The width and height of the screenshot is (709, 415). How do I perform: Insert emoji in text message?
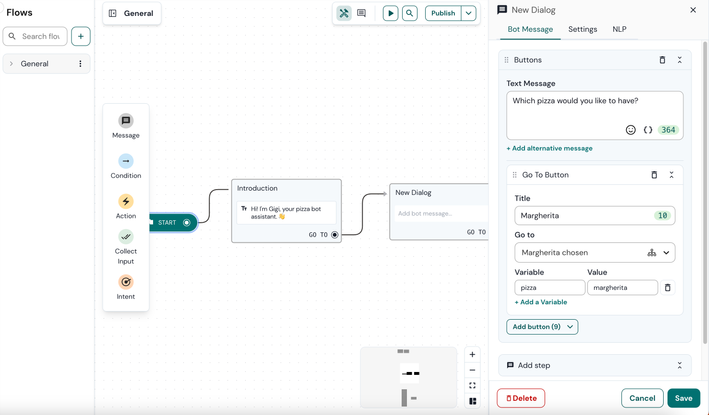630,130
